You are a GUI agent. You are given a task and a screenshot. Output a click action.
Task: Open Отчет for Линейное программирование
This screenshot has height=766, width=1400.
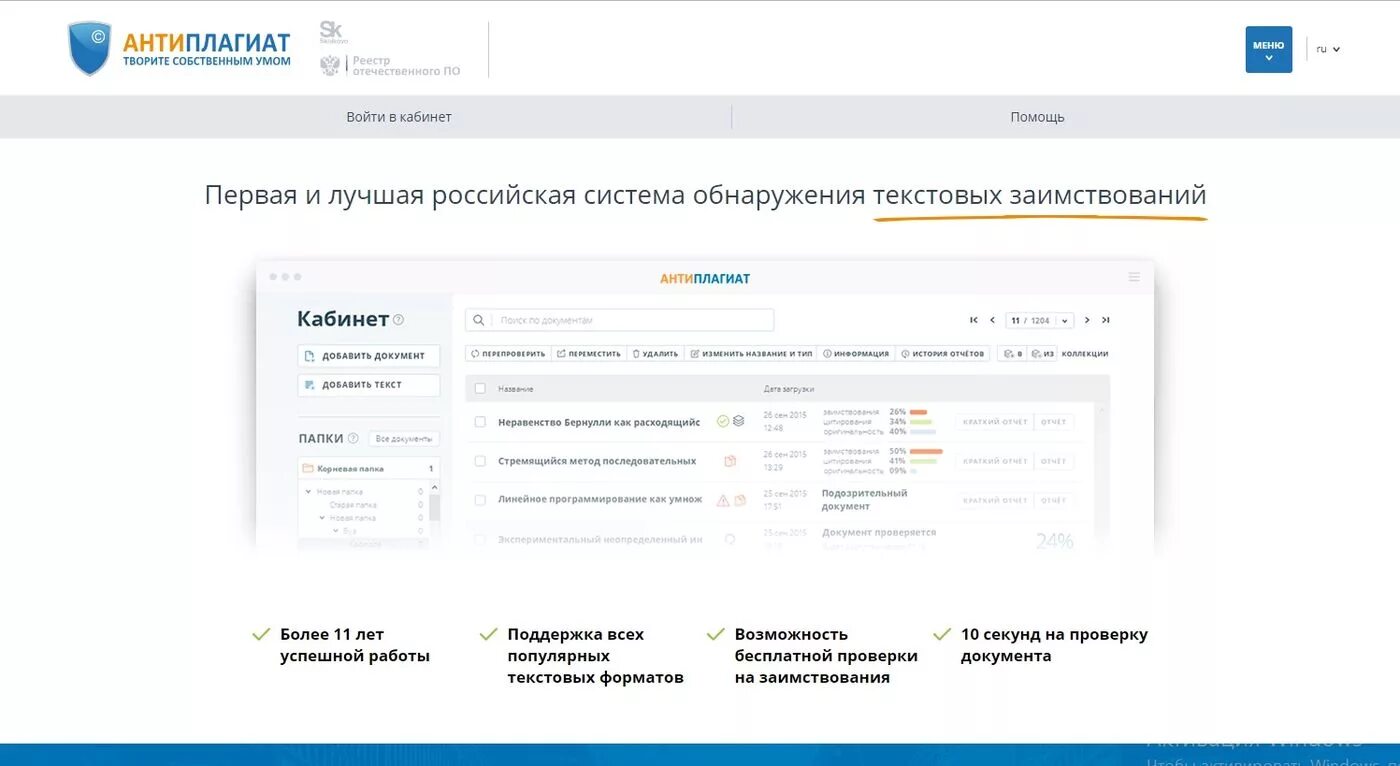tap(1054, 499)
